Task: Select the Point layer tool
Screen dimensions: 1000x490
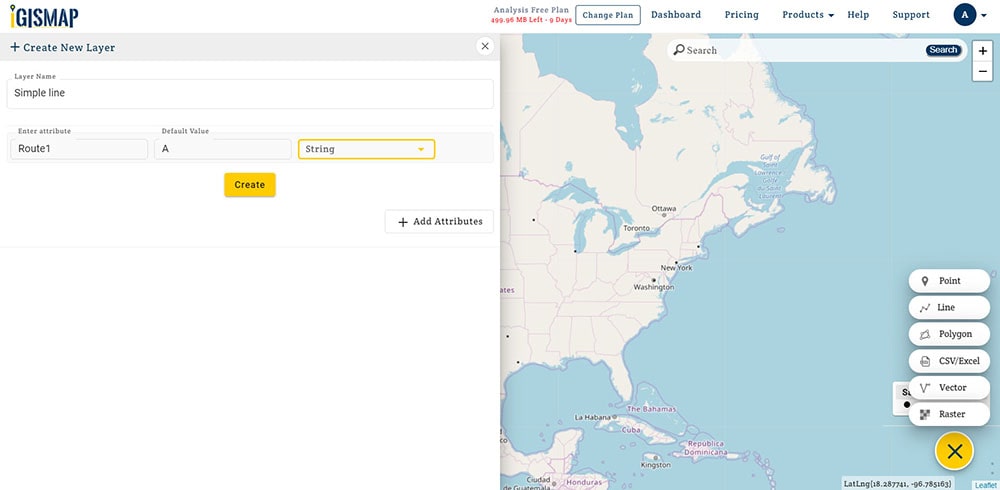Action: (949, 281)
